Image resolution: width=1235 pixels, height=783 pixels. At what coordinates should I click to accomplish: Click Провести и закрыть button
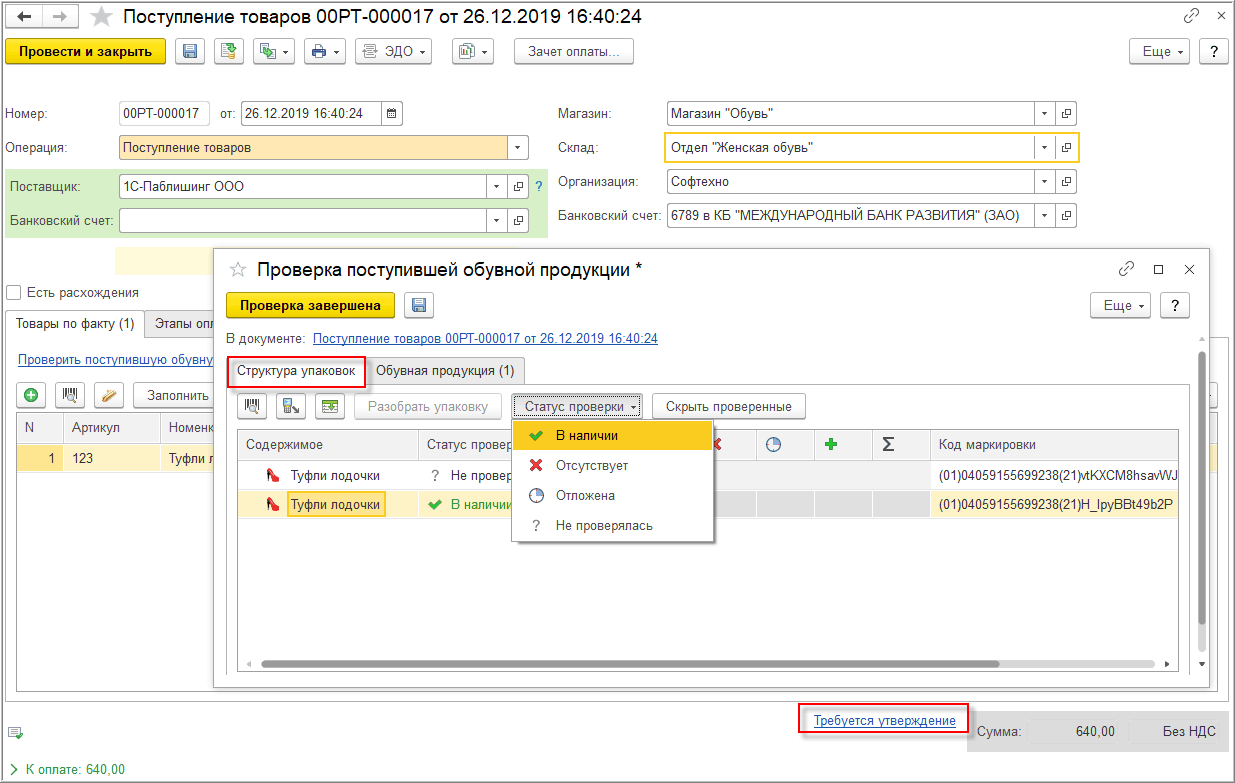[85, 51]
